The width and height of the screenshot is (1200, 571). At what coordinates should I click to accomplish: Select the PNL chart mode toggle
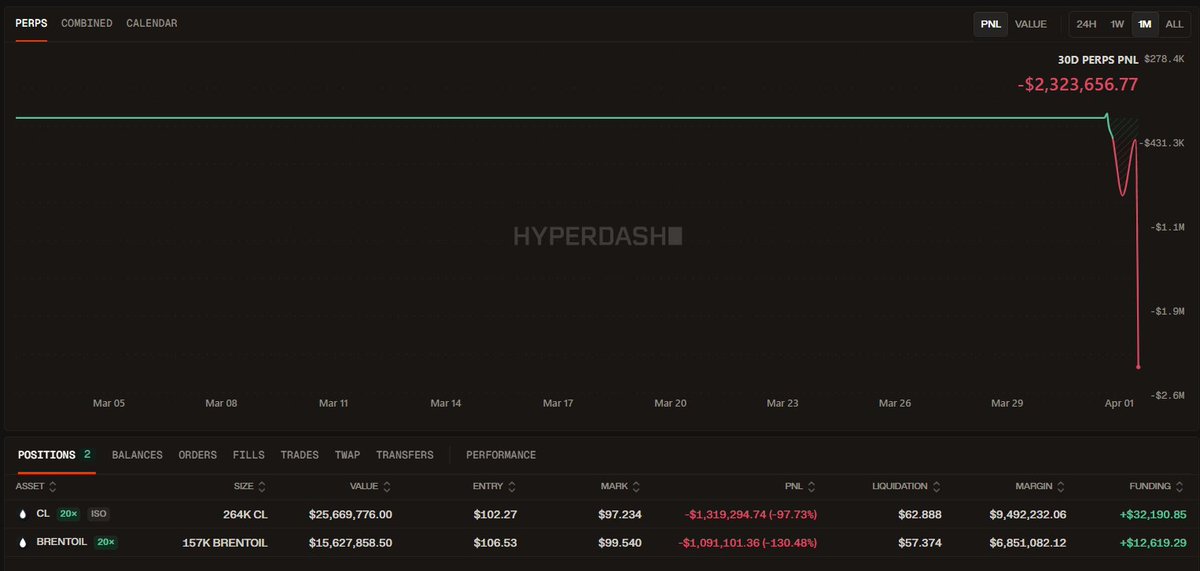pos(991,24)
